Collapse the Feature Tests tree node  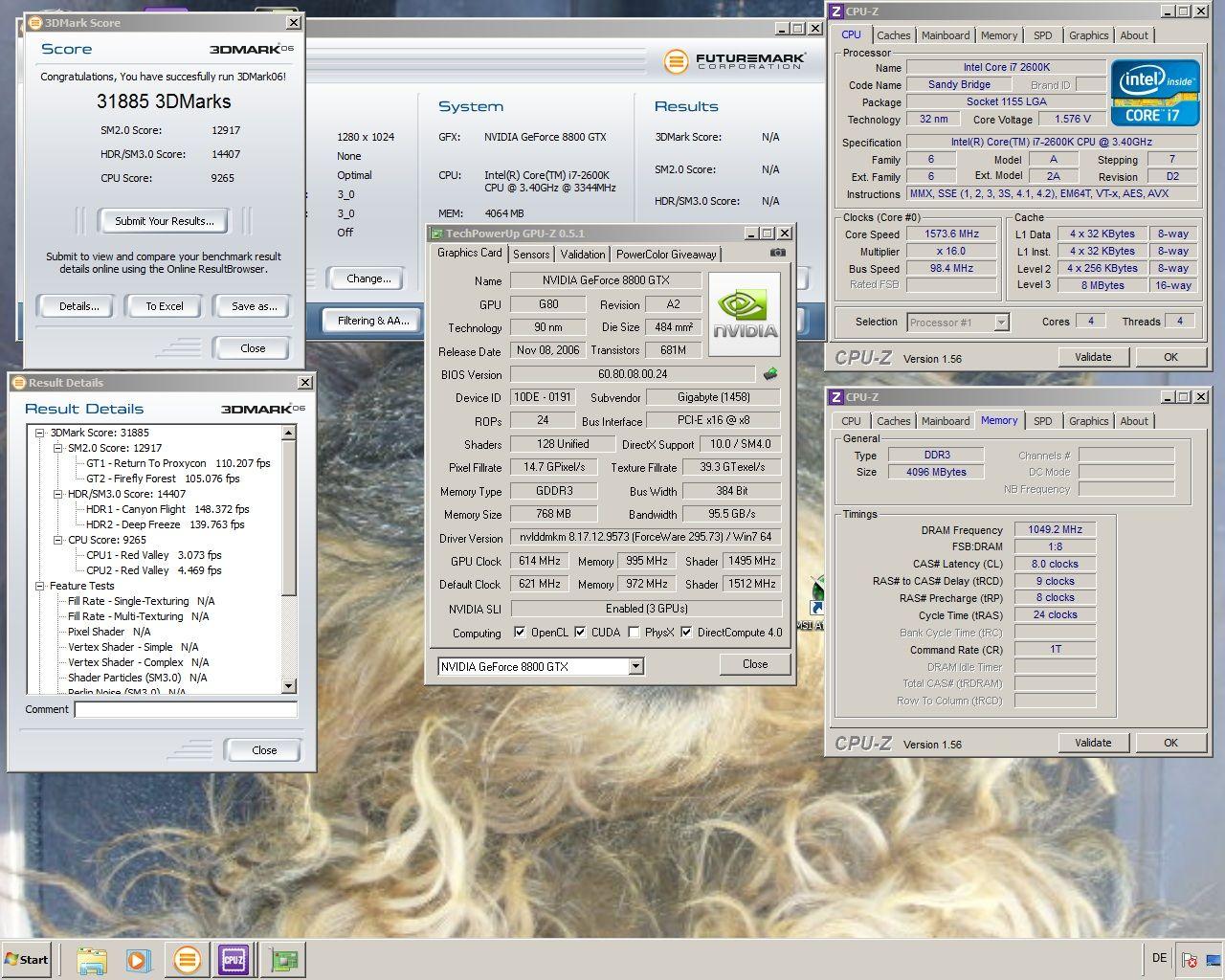click(40, 586)
